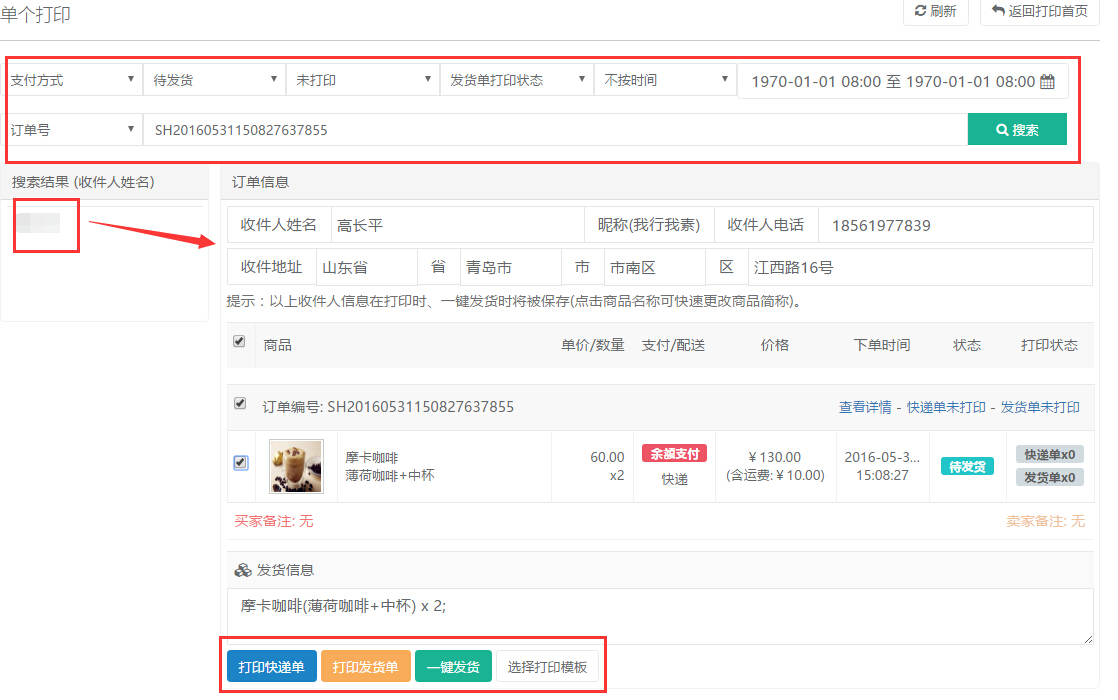Click the 发货信息 boxes icon
The width and height of the screenshot is (1118, 700).
coord(242,570)
